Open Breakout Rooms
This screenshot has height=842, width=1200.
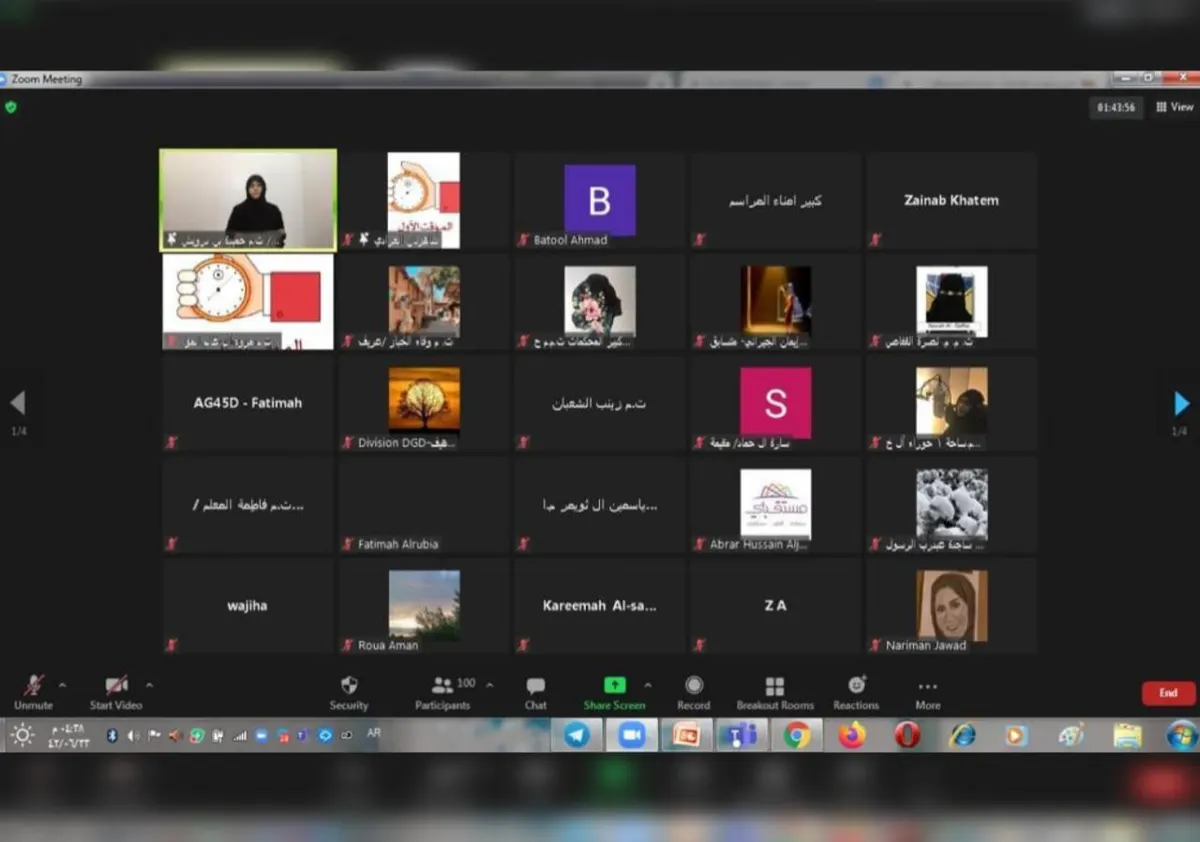pos(775,693)
